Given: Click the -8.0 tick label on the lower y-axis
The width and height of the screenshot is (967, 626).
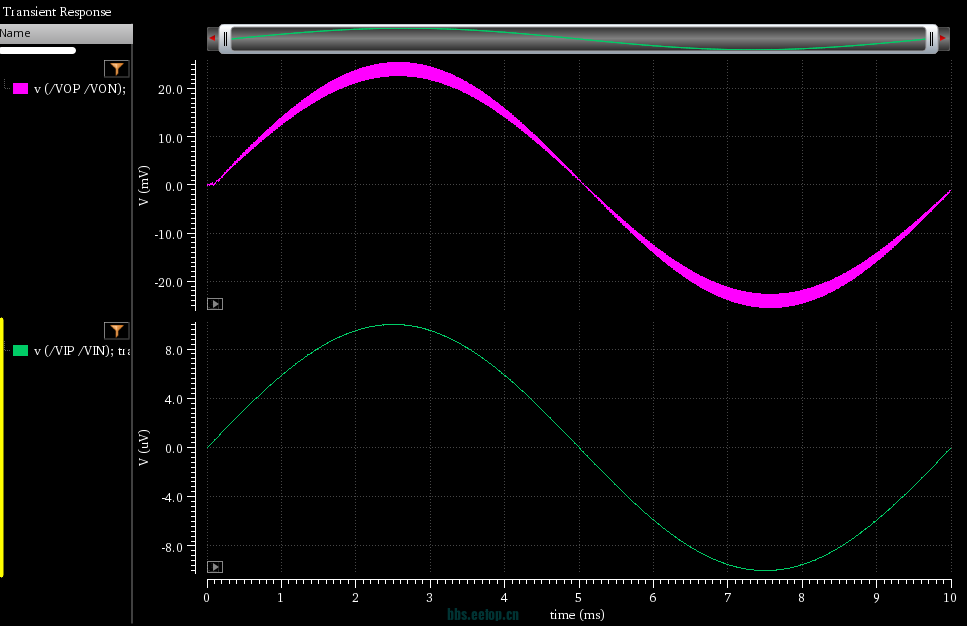Looking at the screenshot, I should (171, 548).
